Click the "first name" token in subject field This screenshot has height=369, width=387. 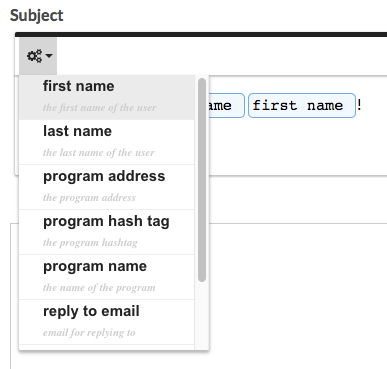[302, 106]
